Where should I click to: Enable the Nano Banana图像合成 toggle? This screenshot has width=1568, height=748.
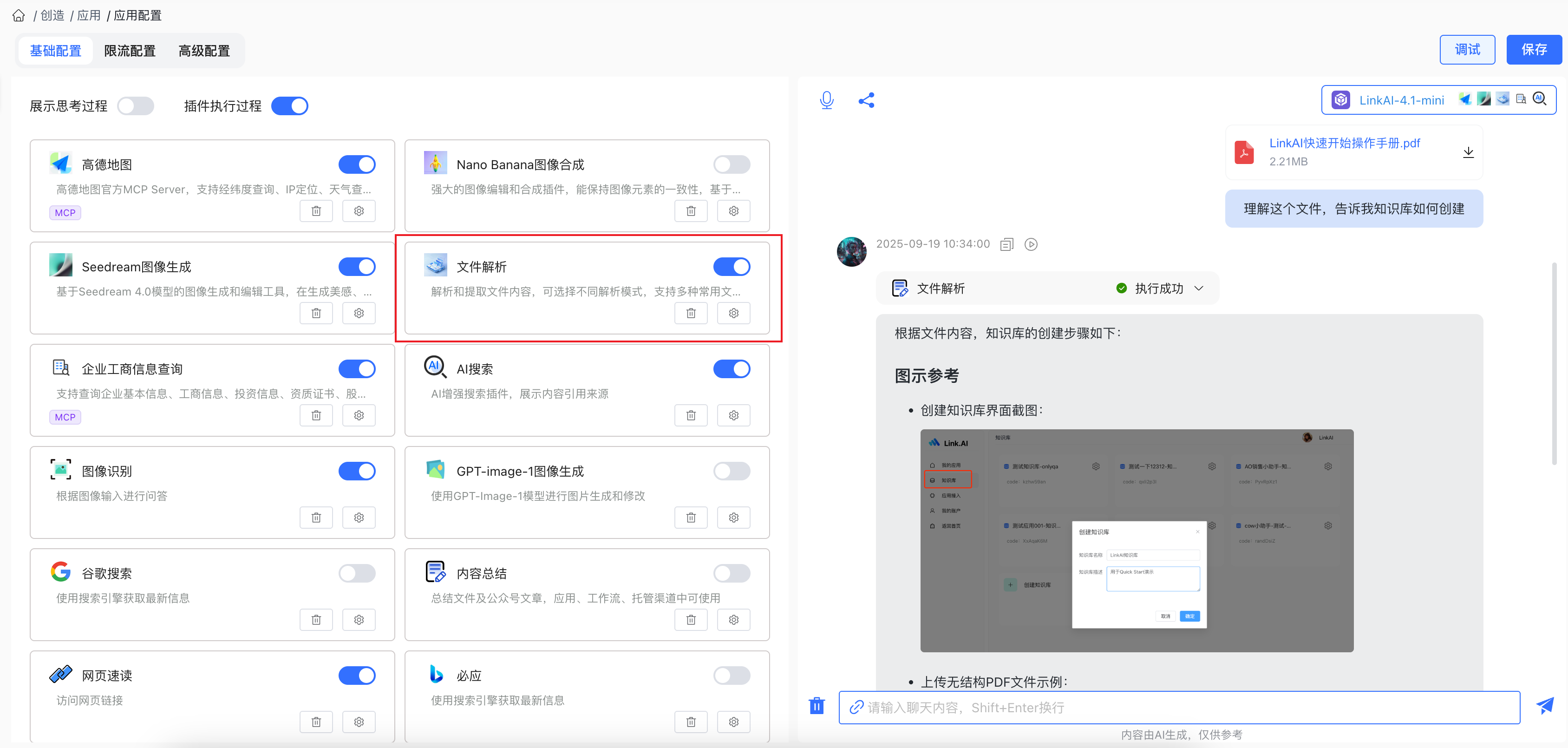click(732, 164)
